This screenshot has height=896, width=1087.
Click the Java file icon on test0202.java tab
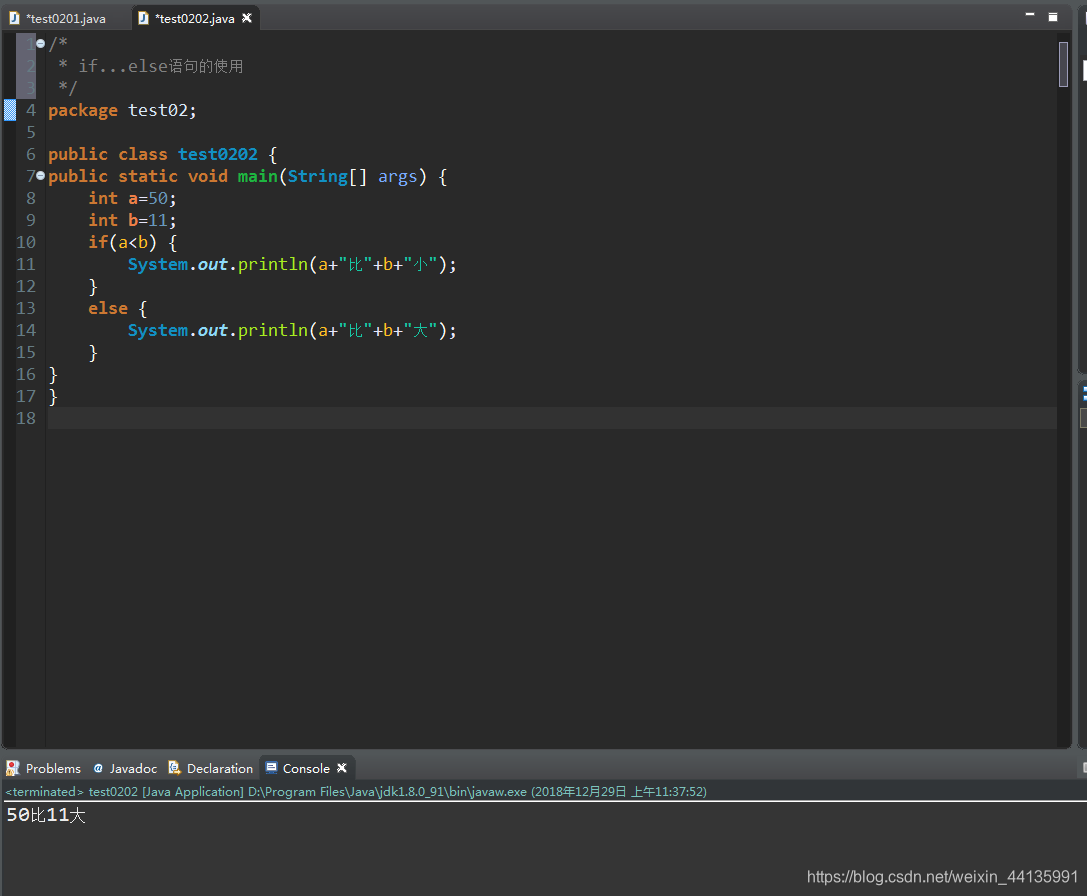pos(144,18)
